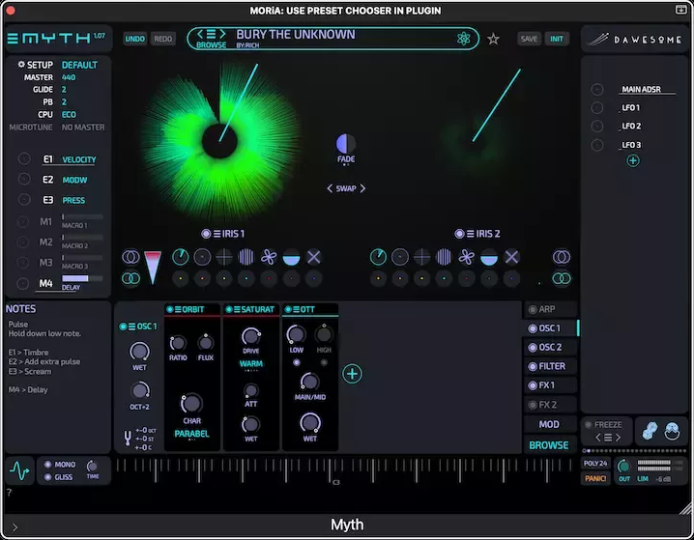Click IRIS 1 fan-shaped flower icon
This screenshot has height=540, width=694.
point(269,257)
